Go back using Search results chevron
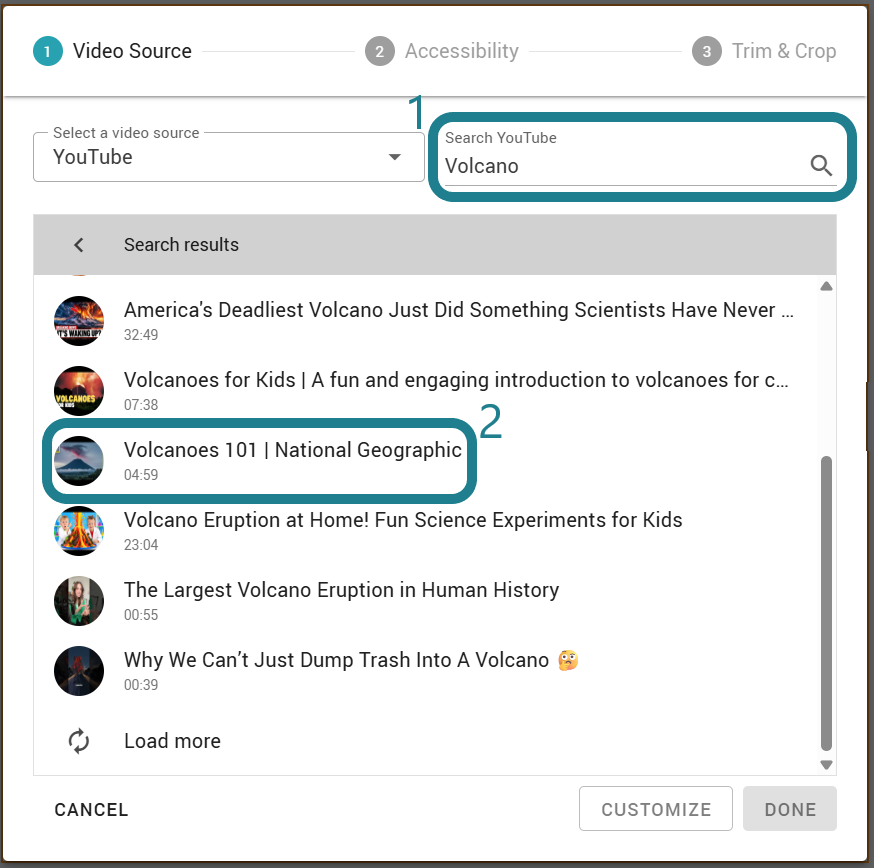This screenshot has width=874, height=868. click(79, 245)
